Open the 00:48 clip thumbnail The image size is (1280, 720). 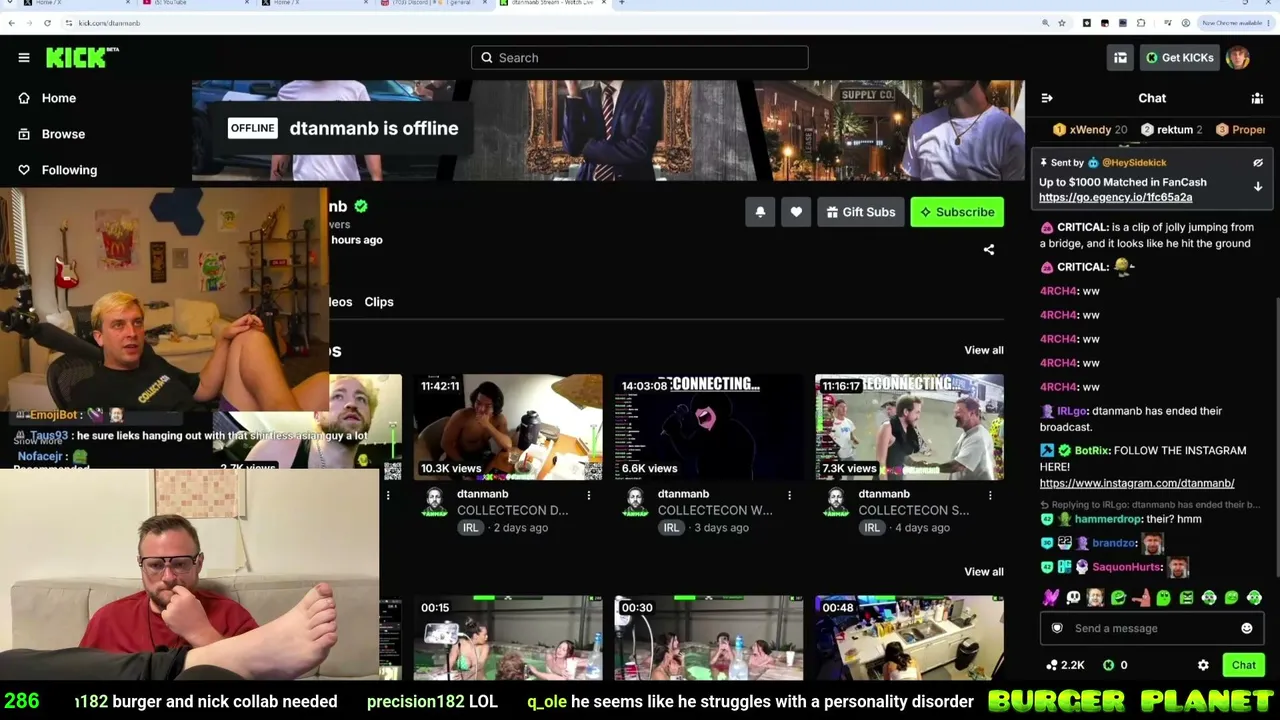[909, 638]
